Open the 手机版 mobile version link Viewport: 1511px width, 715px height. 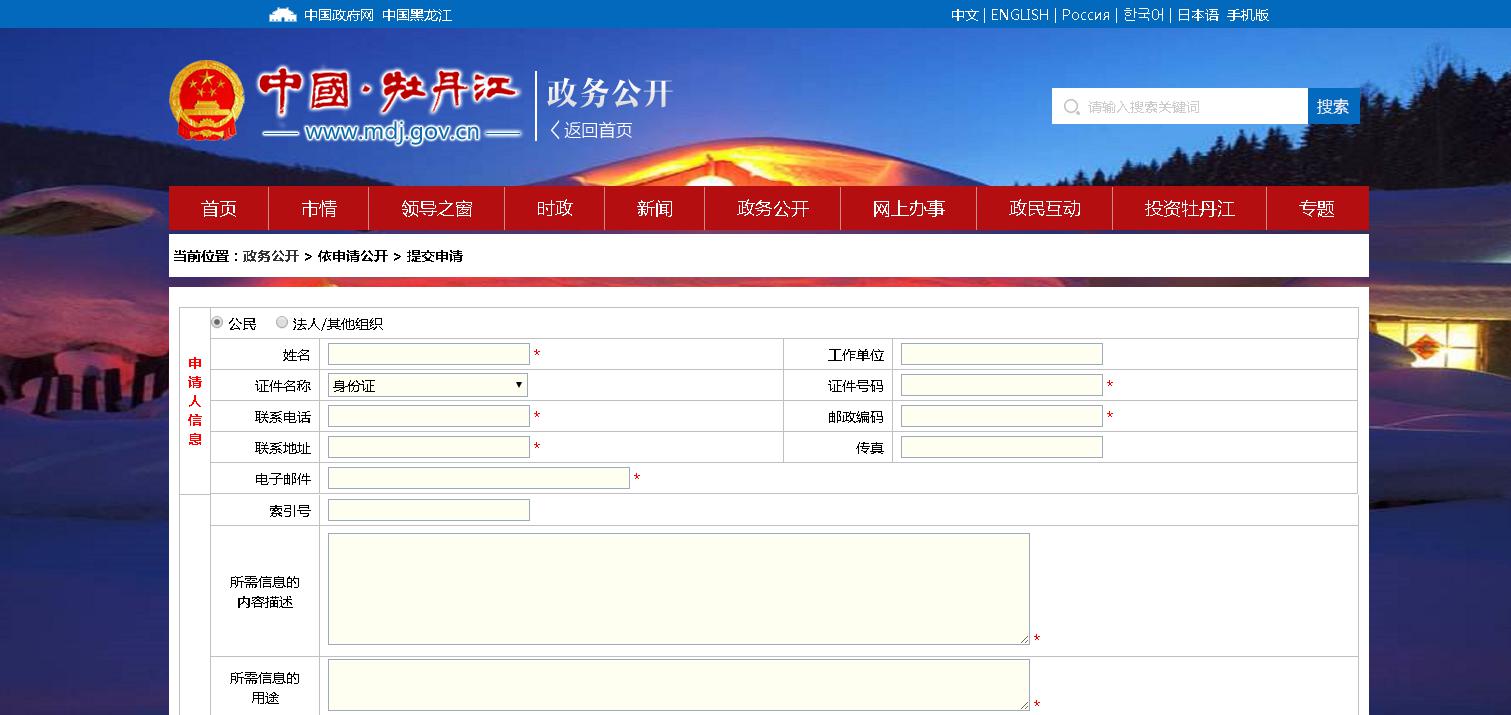pos(1247,15)
